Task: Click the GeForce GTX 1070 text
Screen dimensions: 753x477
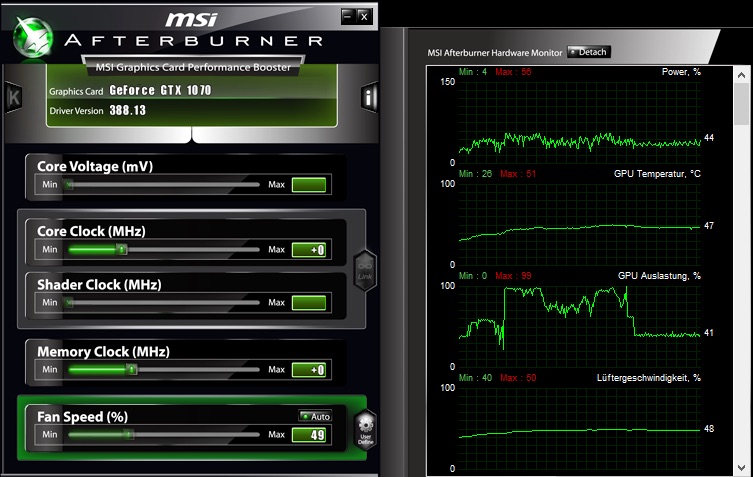Action: (x=160, y=90)
